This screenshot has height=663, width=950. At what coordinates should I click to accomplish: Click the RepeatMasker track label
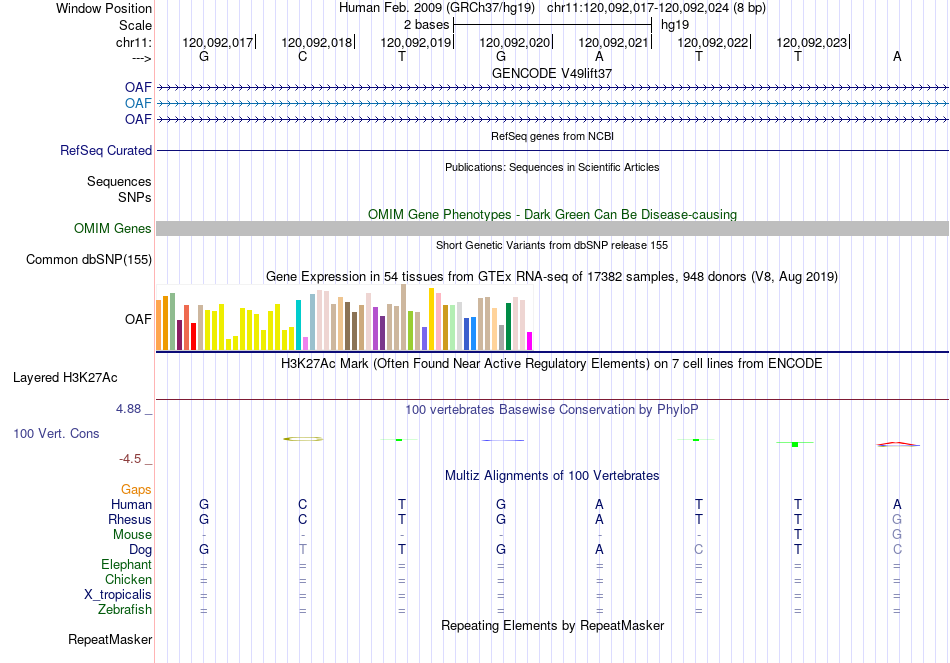[110, 640]
